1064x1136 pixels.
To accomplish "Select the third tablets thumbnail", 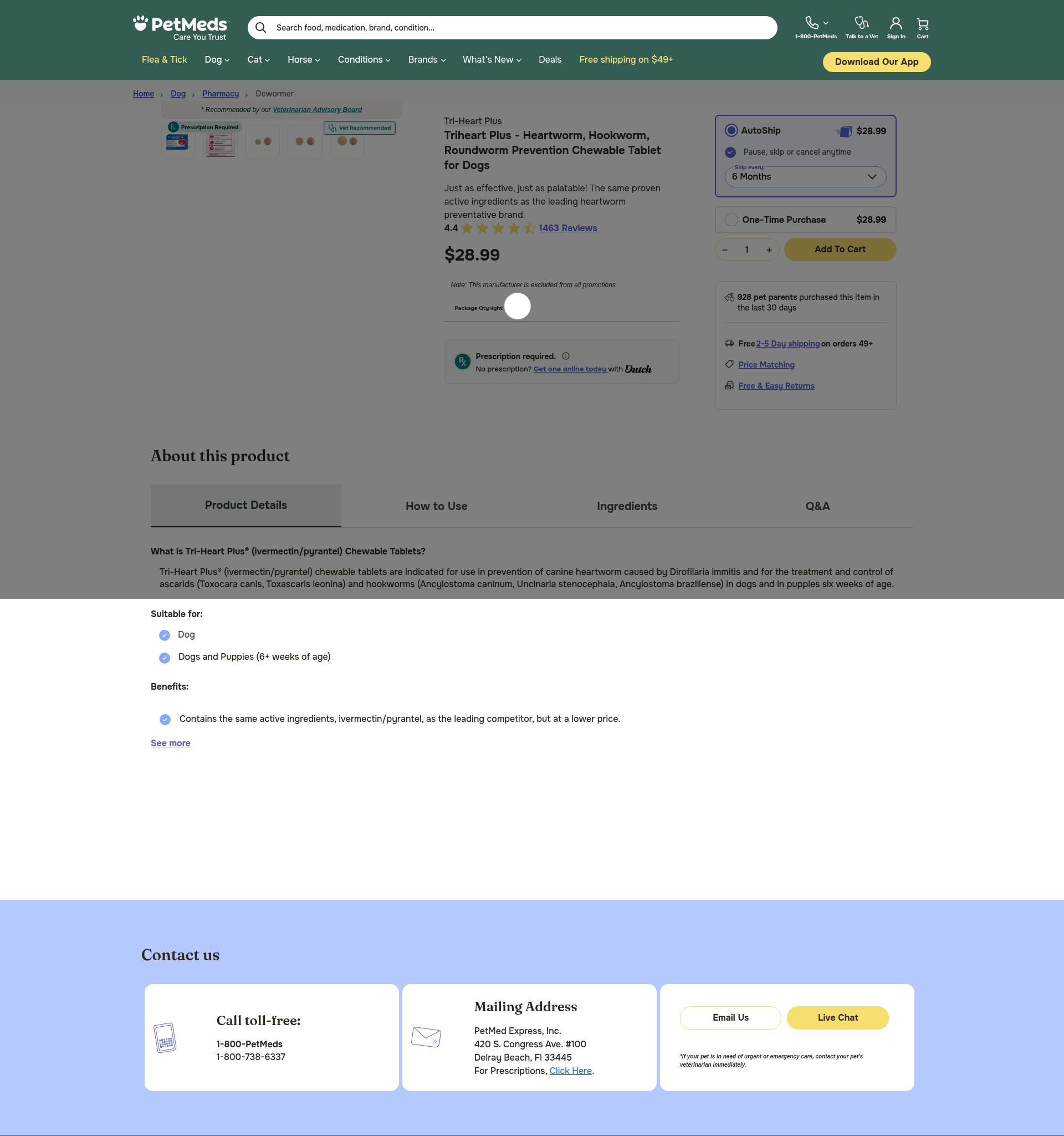I will pyautogui.click(x=263, y=142).
